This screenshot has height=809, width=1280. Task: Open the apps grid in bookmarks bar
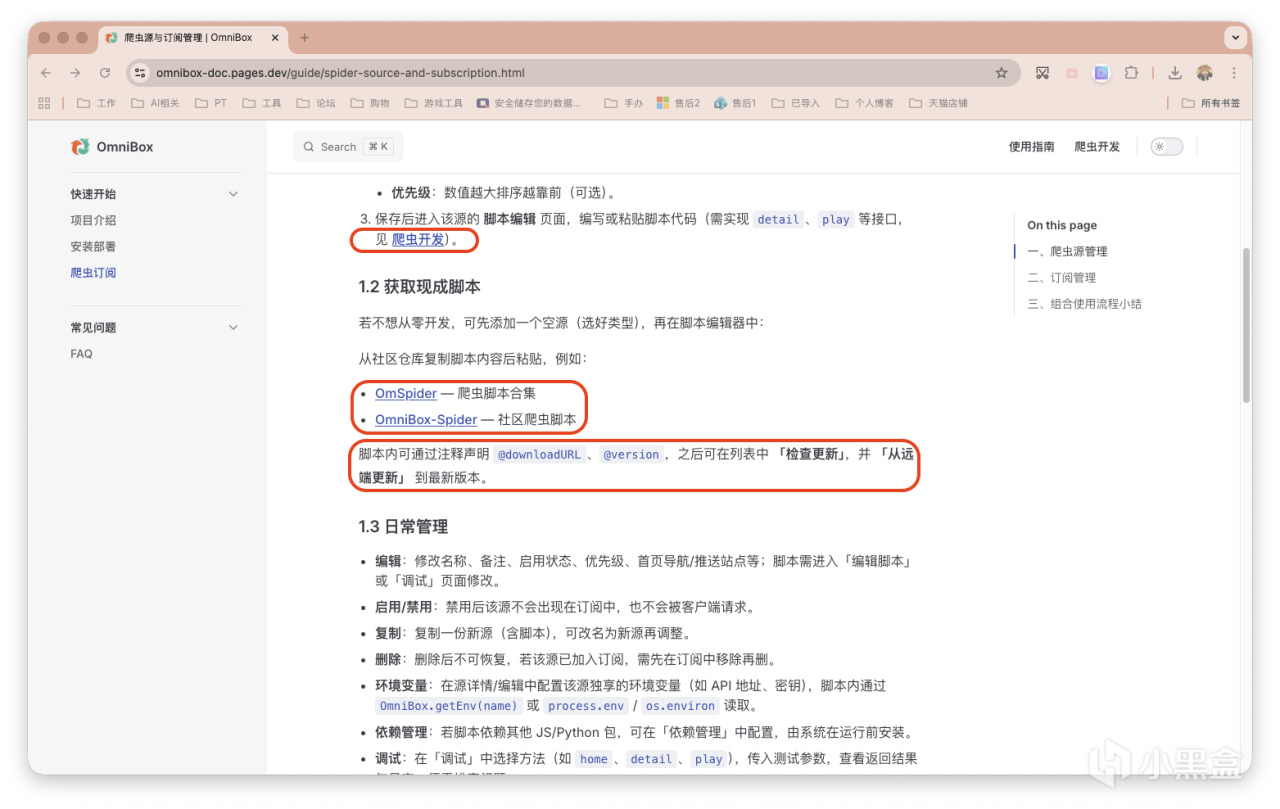click(44, 103)
